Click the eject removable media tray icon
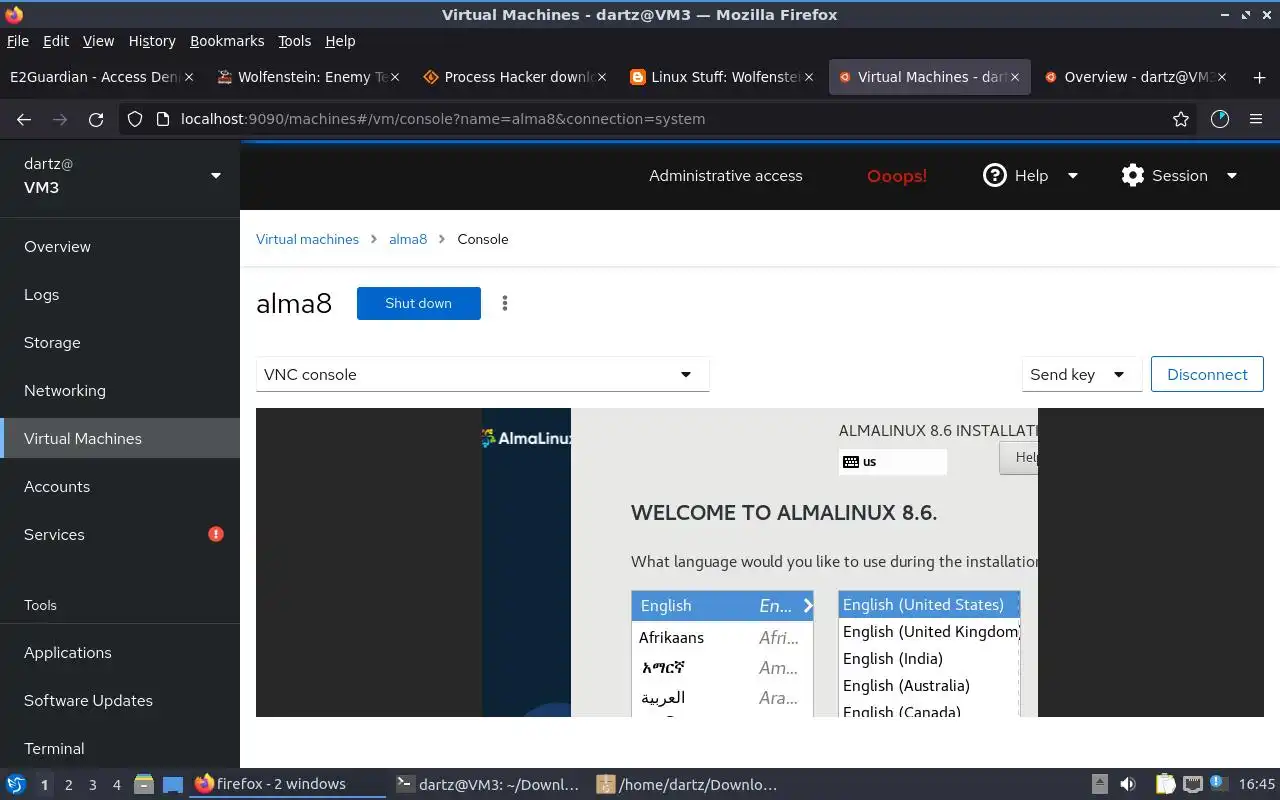 (x=1099, y=784)
